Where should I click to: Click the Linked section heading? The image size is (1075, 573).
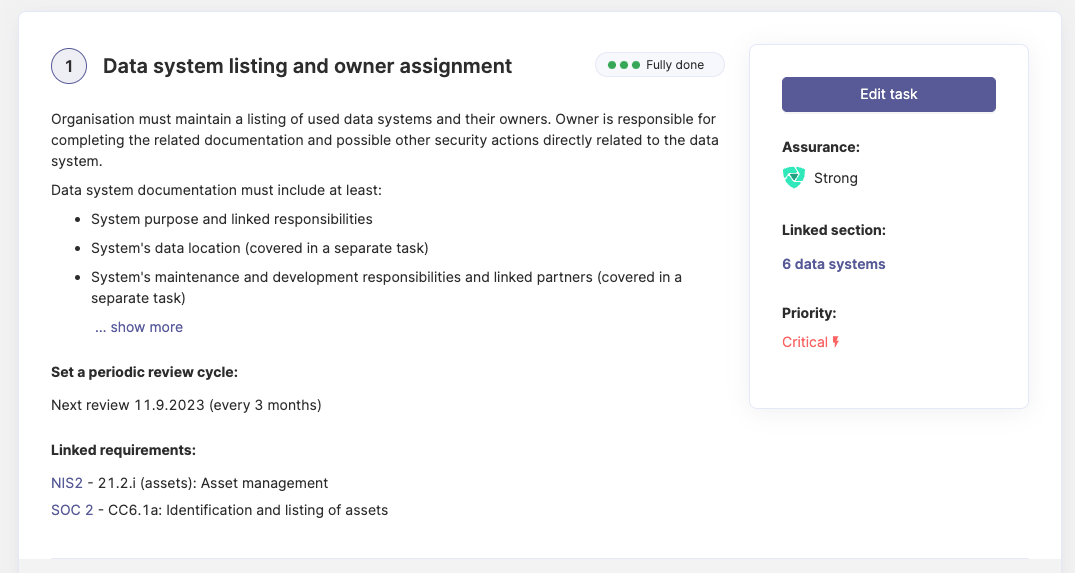[833, 230]
